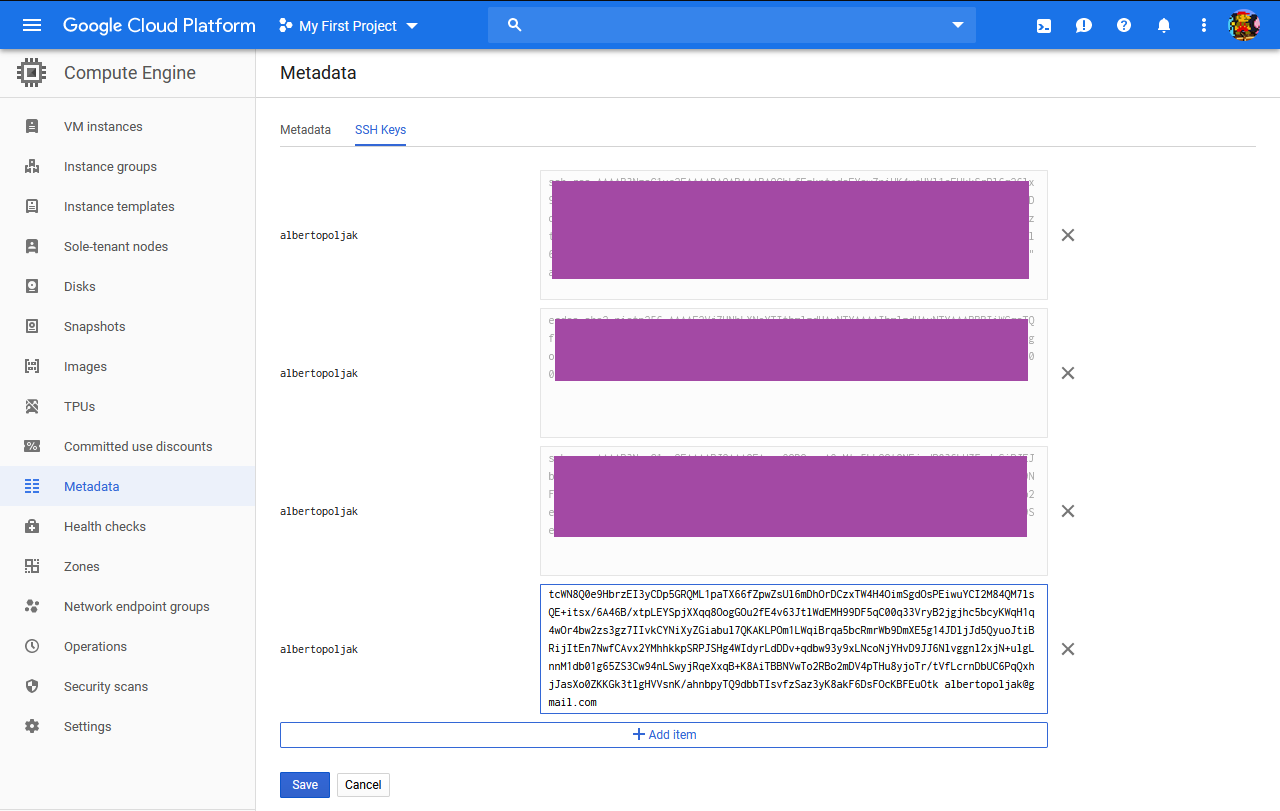Navigate to TPUs
This screenshot has height=811, width=1280.
[x=80, y=407]
